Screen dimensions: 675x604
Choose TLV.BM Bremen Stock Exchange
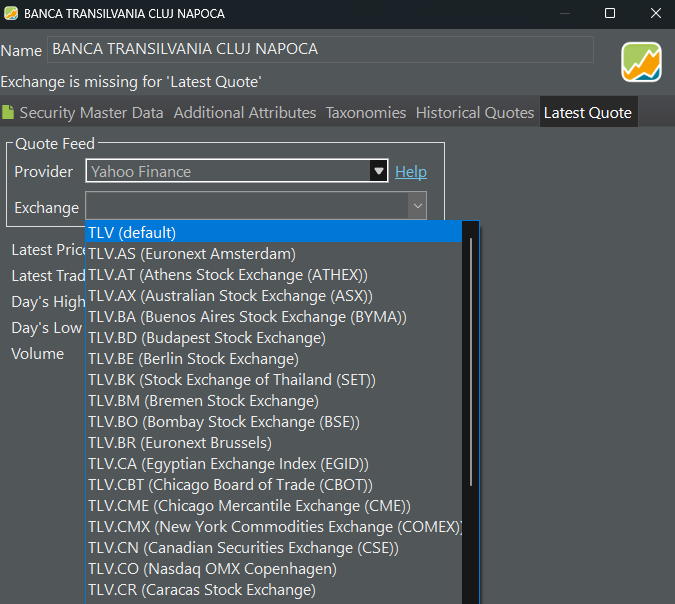[x=273, y=401]
